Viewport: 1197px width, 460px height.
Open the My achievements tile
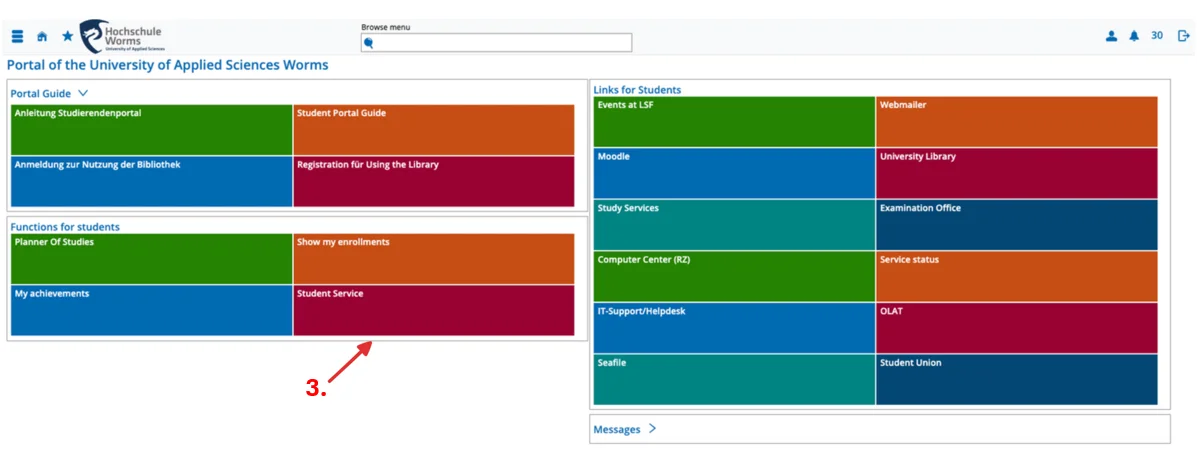(x=151, y=310)
